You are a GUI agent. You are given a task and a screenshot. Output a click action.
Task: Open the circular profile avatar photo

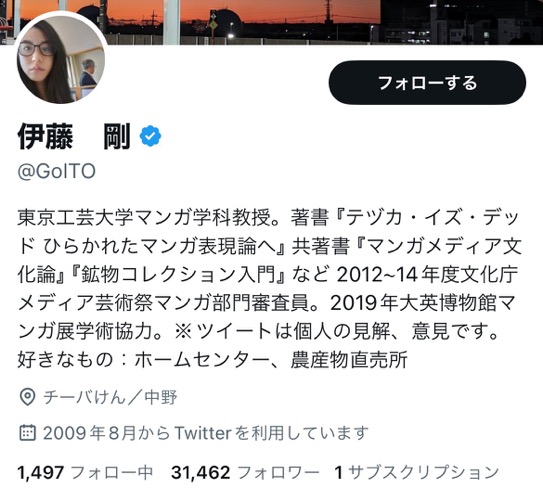point(61,60)
